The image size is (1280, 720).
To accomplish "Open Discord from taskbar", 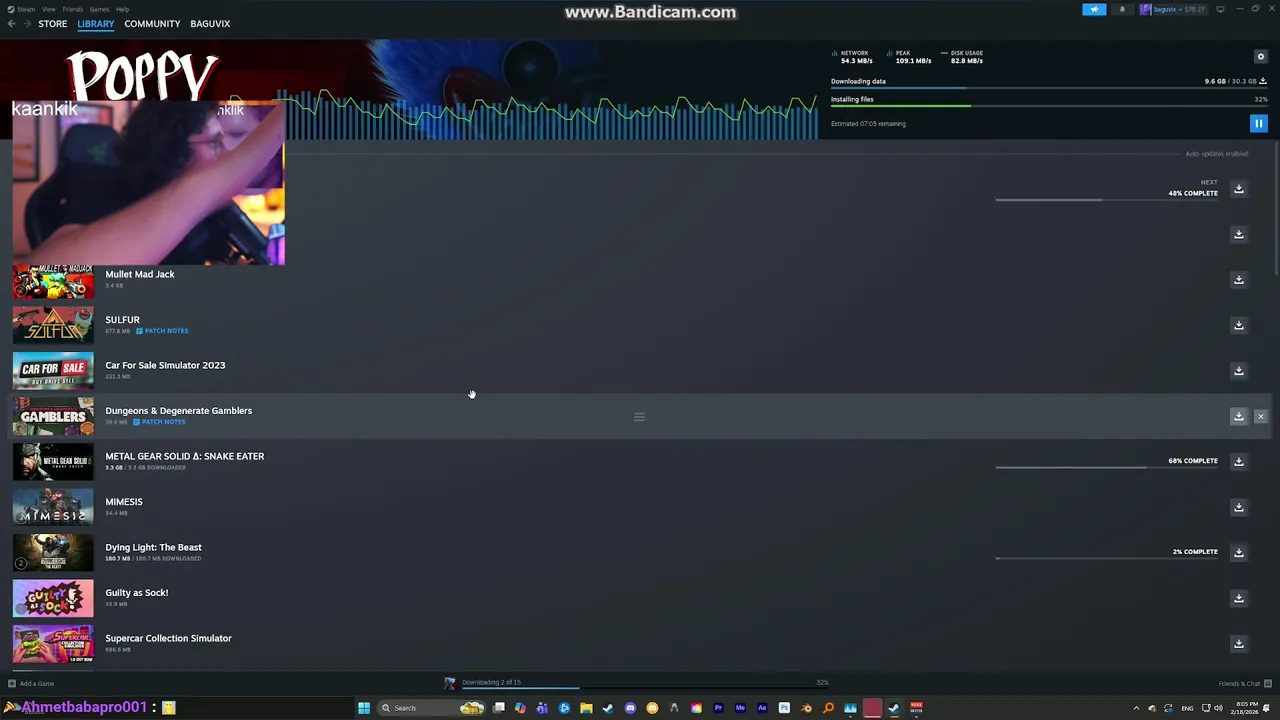I will (630, 708).
